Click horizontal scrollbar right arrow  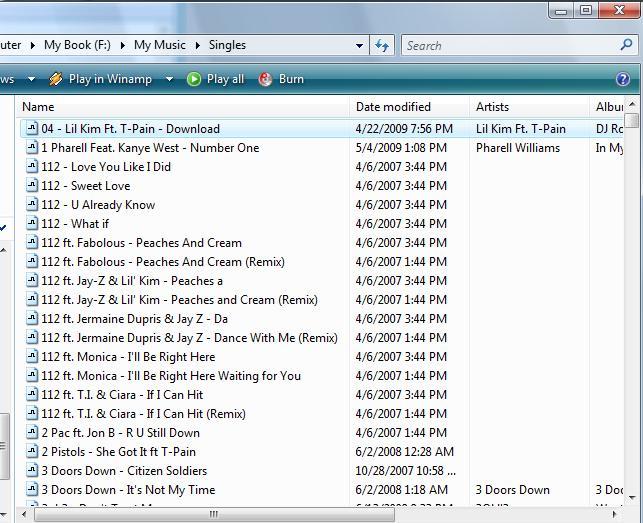coord(615,514)
